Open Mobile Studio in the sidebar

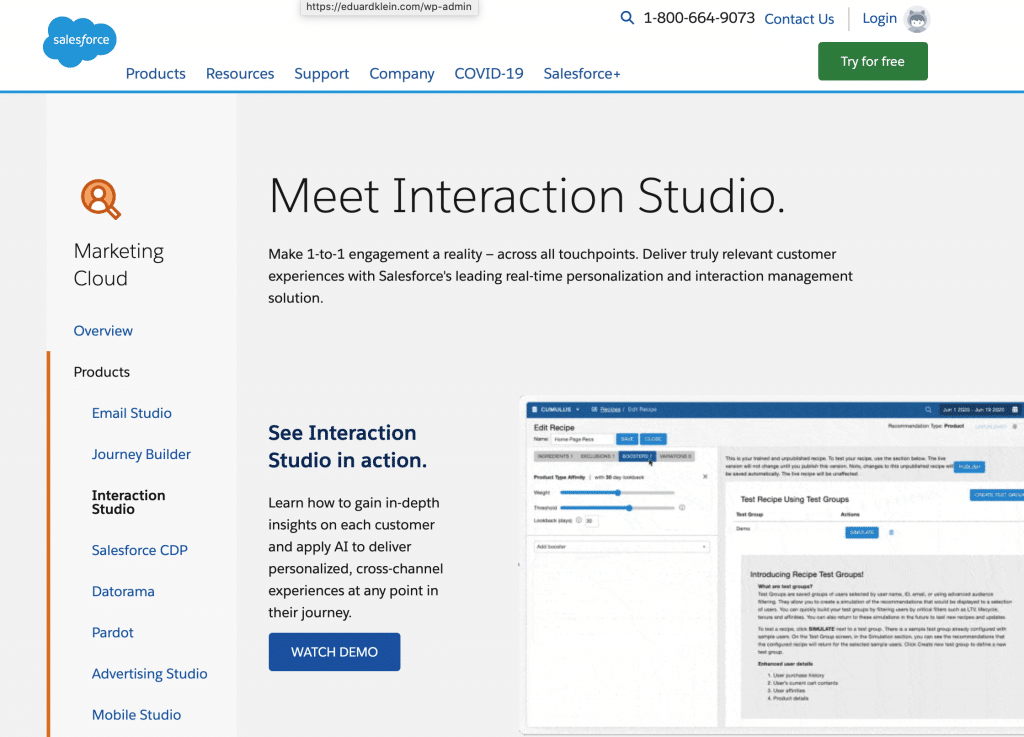(136, 715)
